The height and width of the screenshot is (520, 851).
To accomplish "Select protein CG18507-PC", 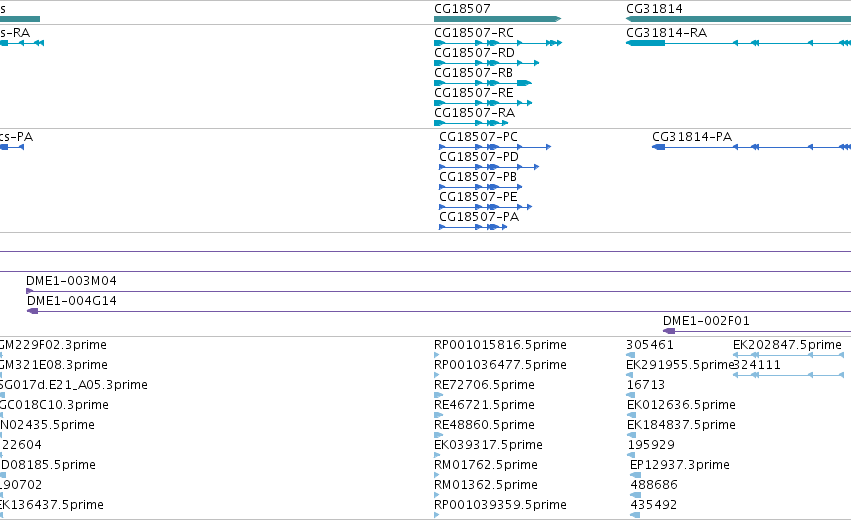I will [x=478, y=137].
